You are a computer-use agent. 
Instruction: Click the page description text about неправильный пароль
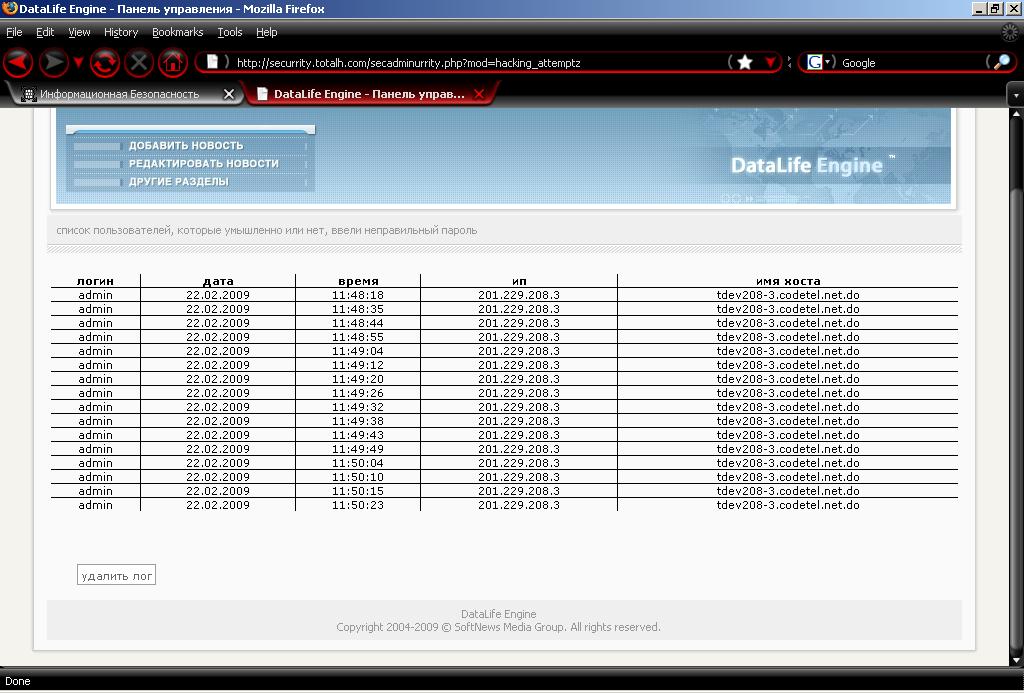(266, 230)
